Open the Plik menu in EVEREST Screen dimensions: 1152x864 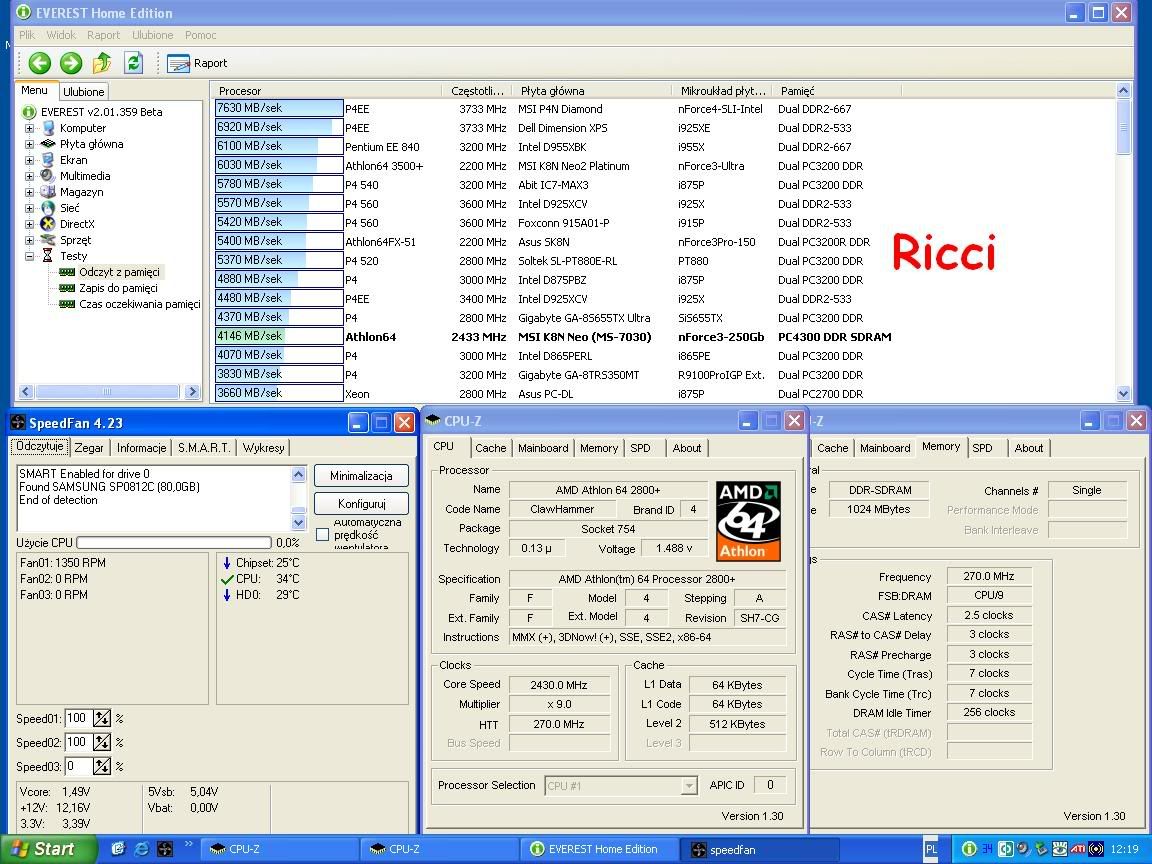coord(27,35)
